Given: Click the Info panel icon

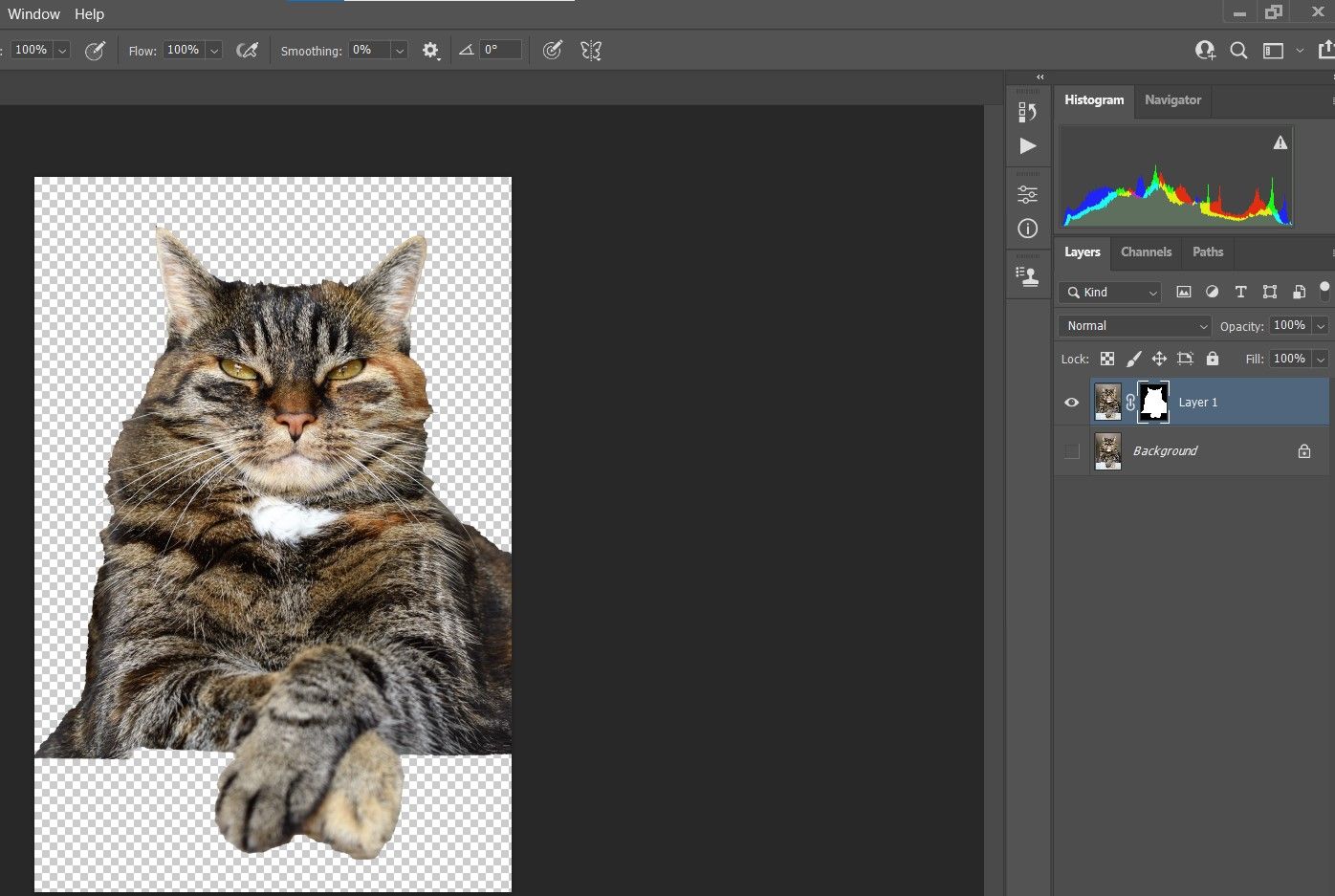Looking at the screenshot, I should point(1027,229).
